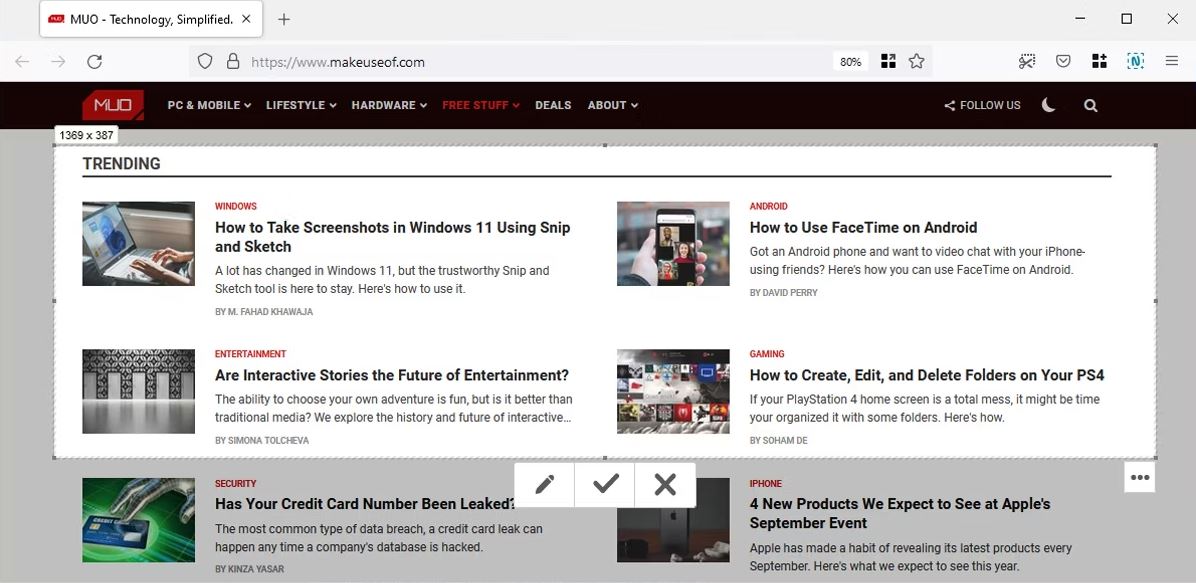Click the phone FaceTime article thumbnail
This screenshot has height=583, width=1196.
coord(673,243)
